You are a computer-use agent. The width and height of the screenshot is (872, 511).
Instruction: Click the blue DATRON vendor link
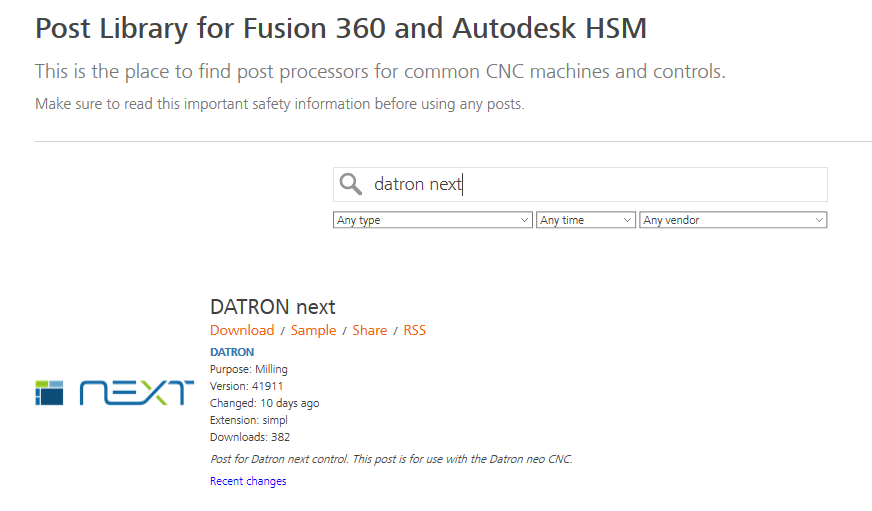click(x=232, y=352)
